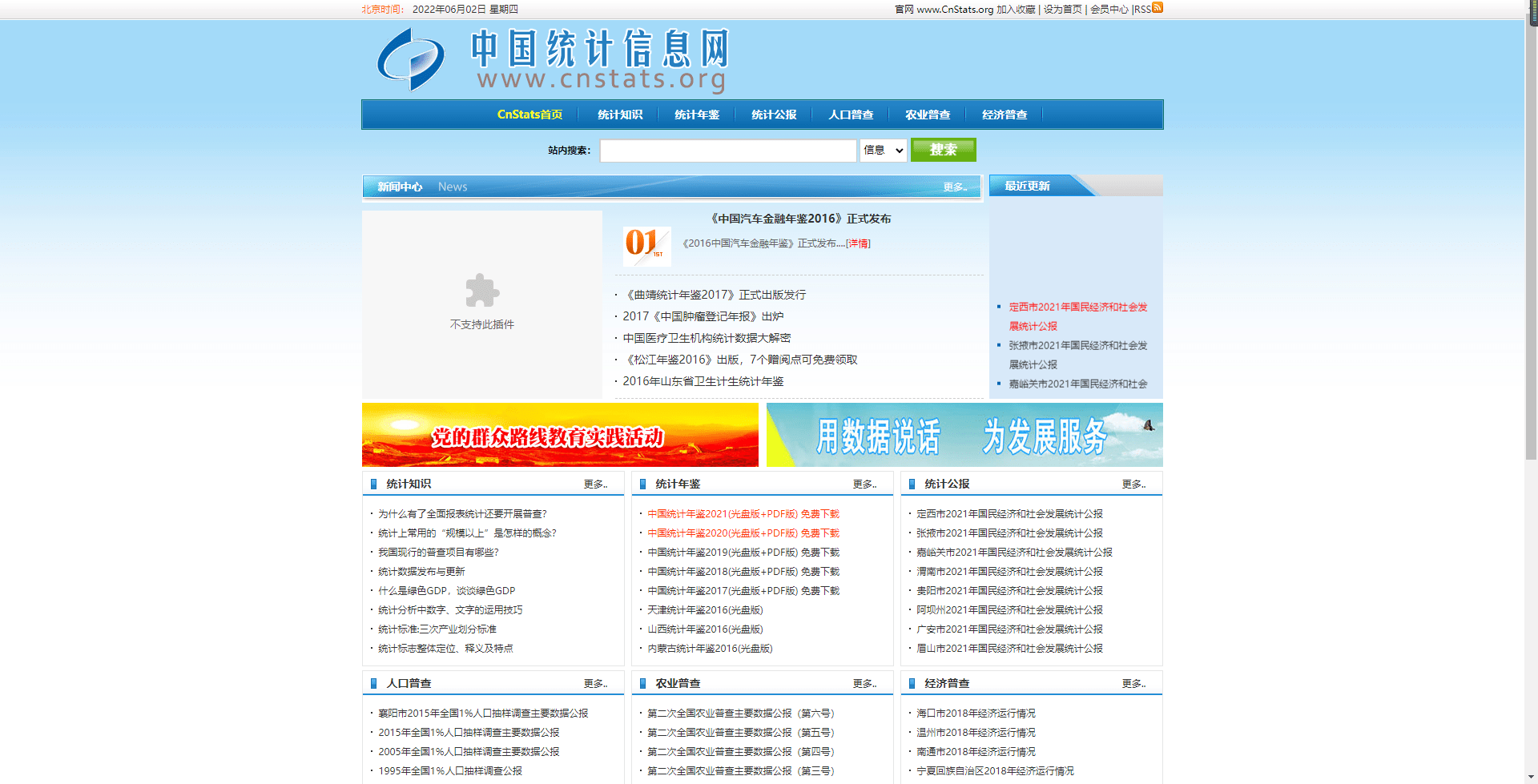Screen dimensions: 1538x784
Task: Click the site search input field
Action: click(727, 151)
